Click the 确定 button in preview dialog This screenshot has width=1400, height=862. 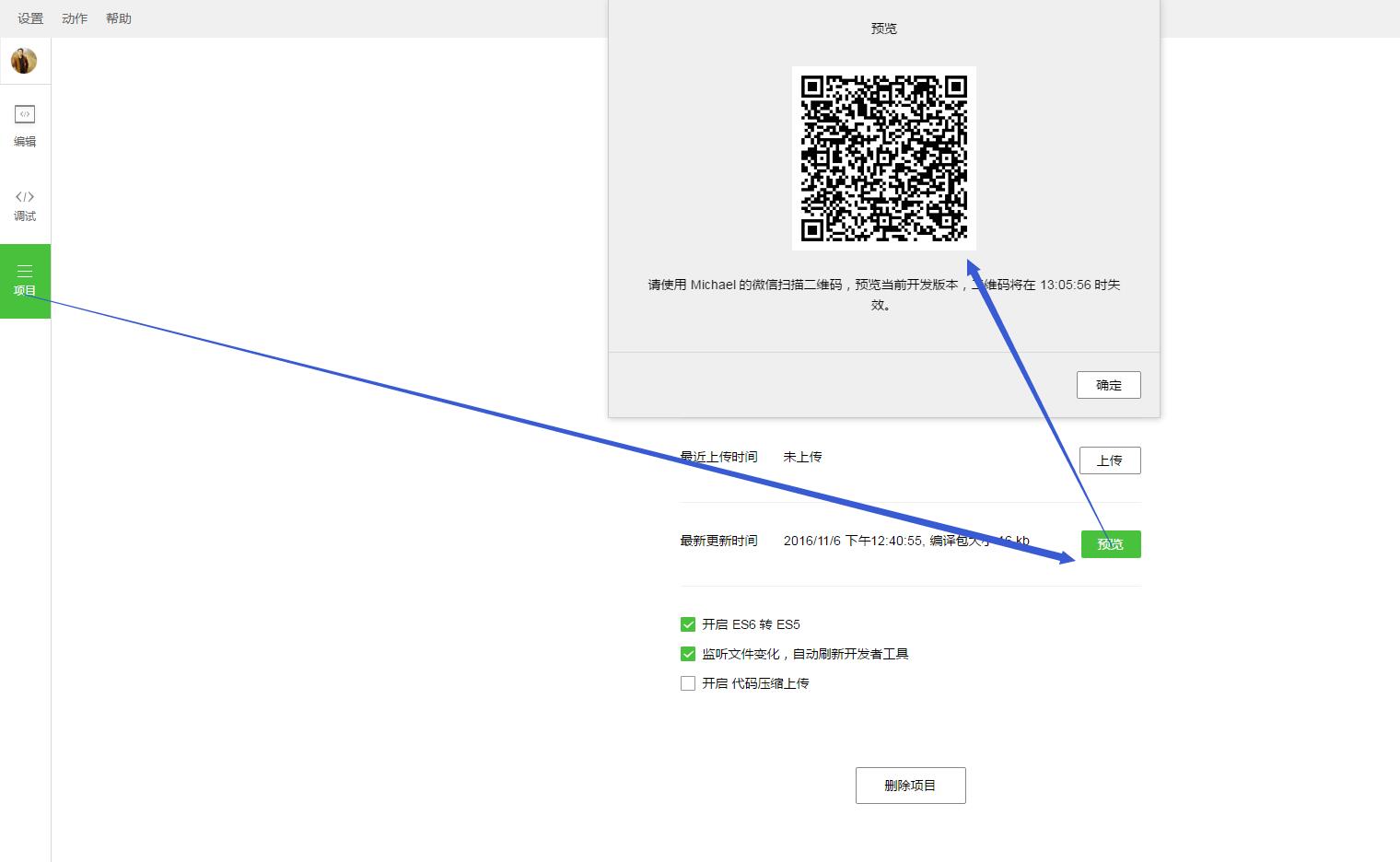pyautogui.click(x=1109, y=385)
